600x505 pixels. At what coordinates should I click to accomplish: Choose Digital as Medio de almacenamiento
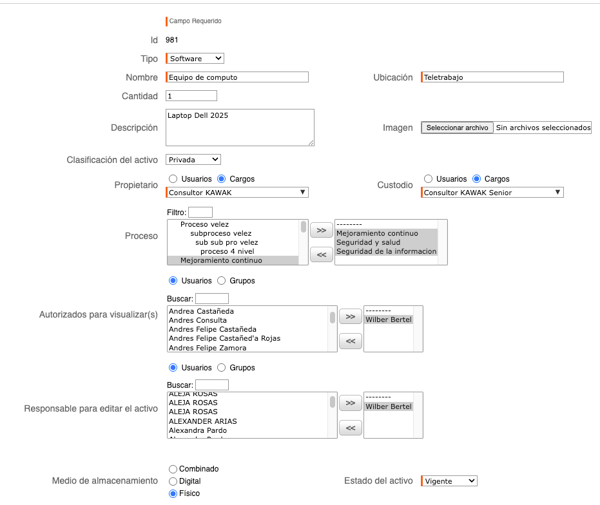coord(173,481)
